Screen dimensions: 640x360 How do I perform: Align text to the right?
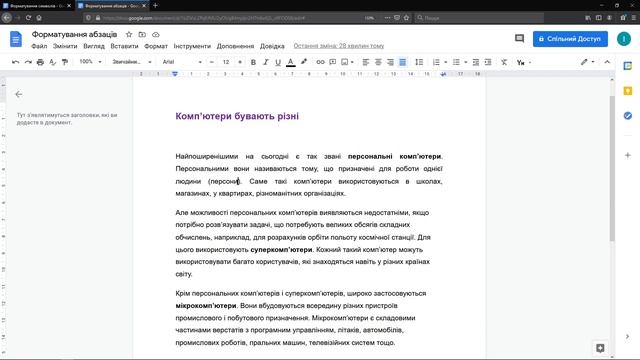390,62
